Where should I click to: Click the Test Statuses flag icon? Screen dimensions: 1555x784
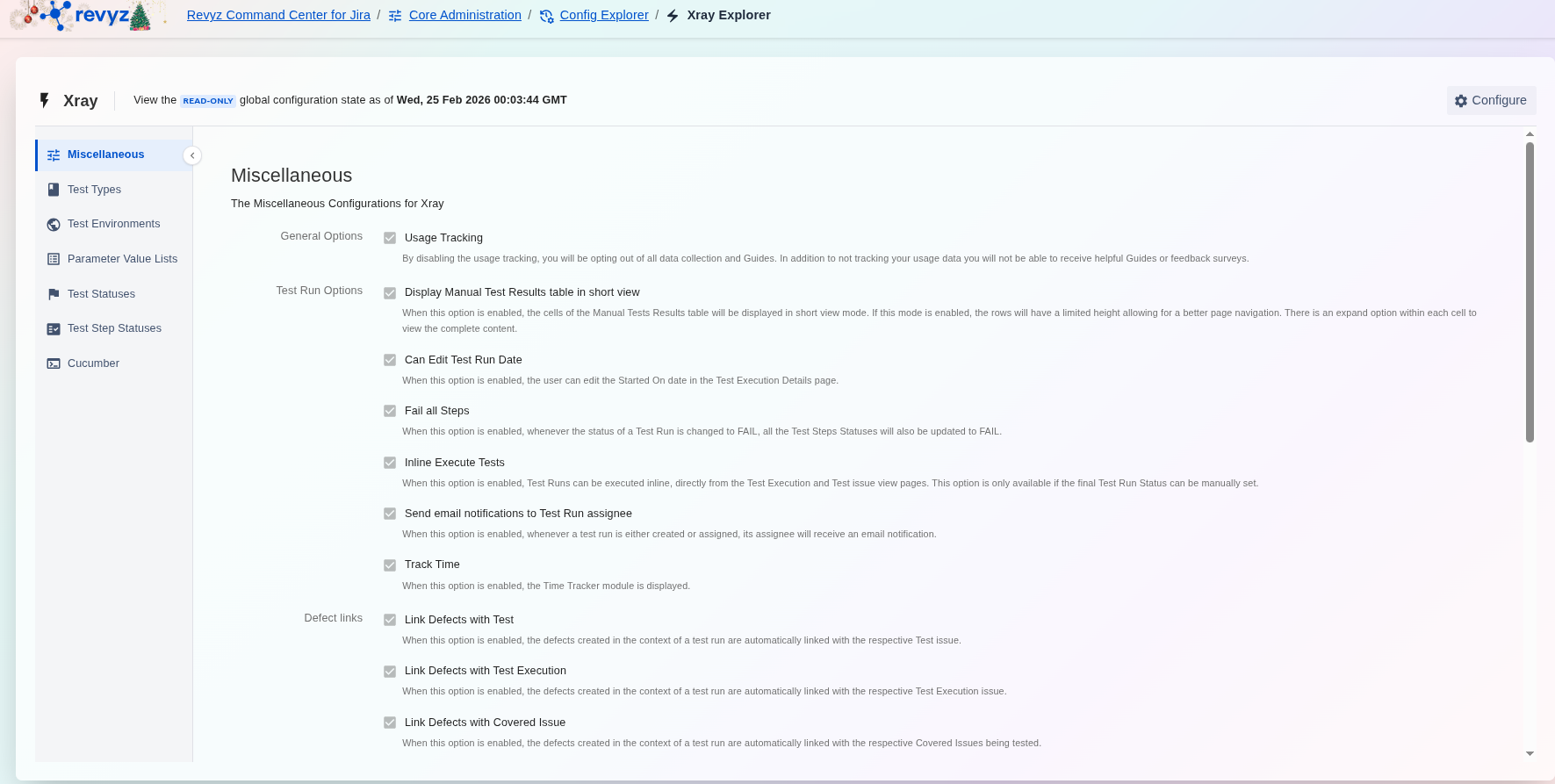[54, 294]
